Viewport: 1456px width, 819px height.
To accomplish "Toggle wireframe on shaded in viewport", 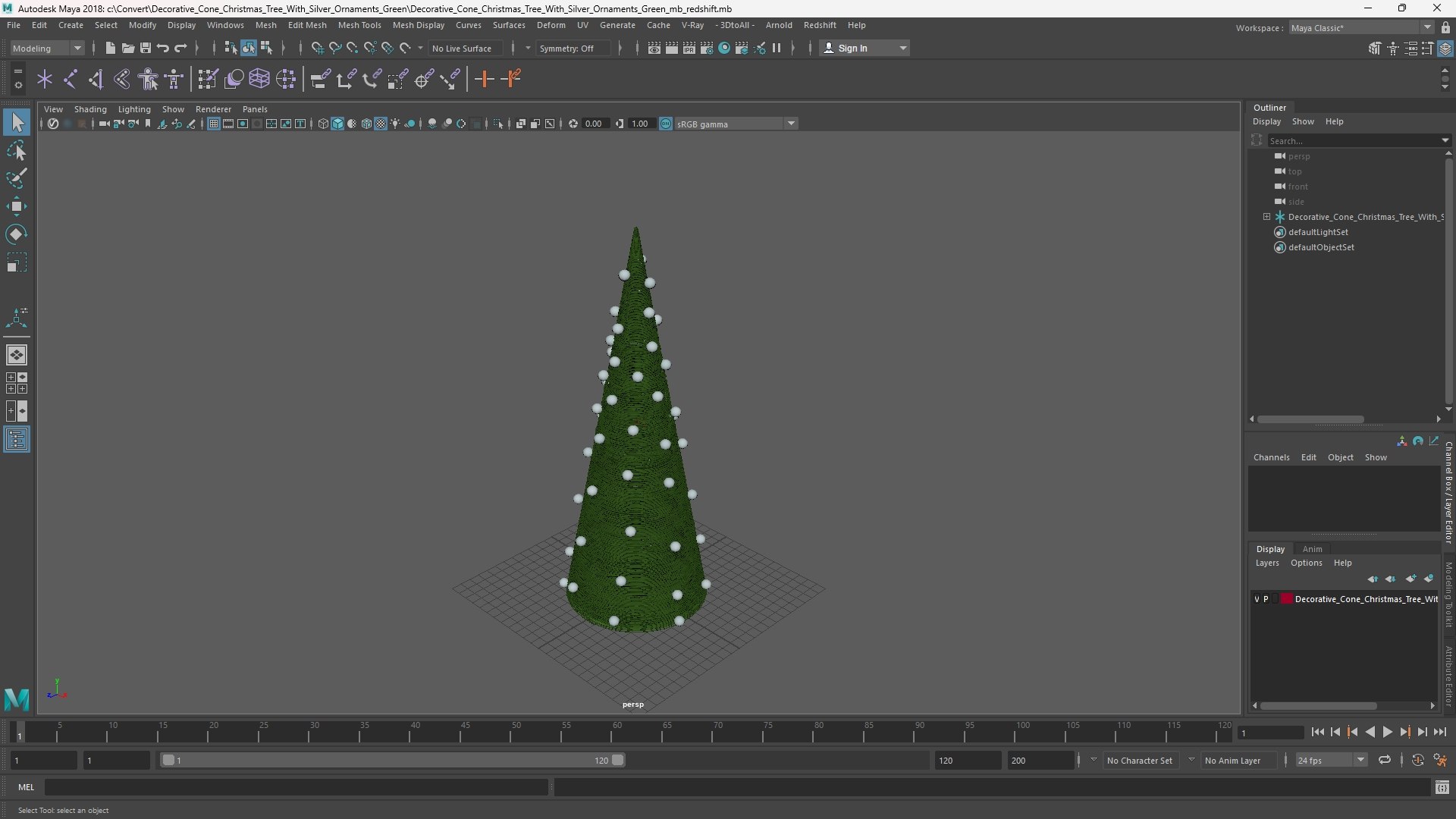I will (x=366, y=124).
